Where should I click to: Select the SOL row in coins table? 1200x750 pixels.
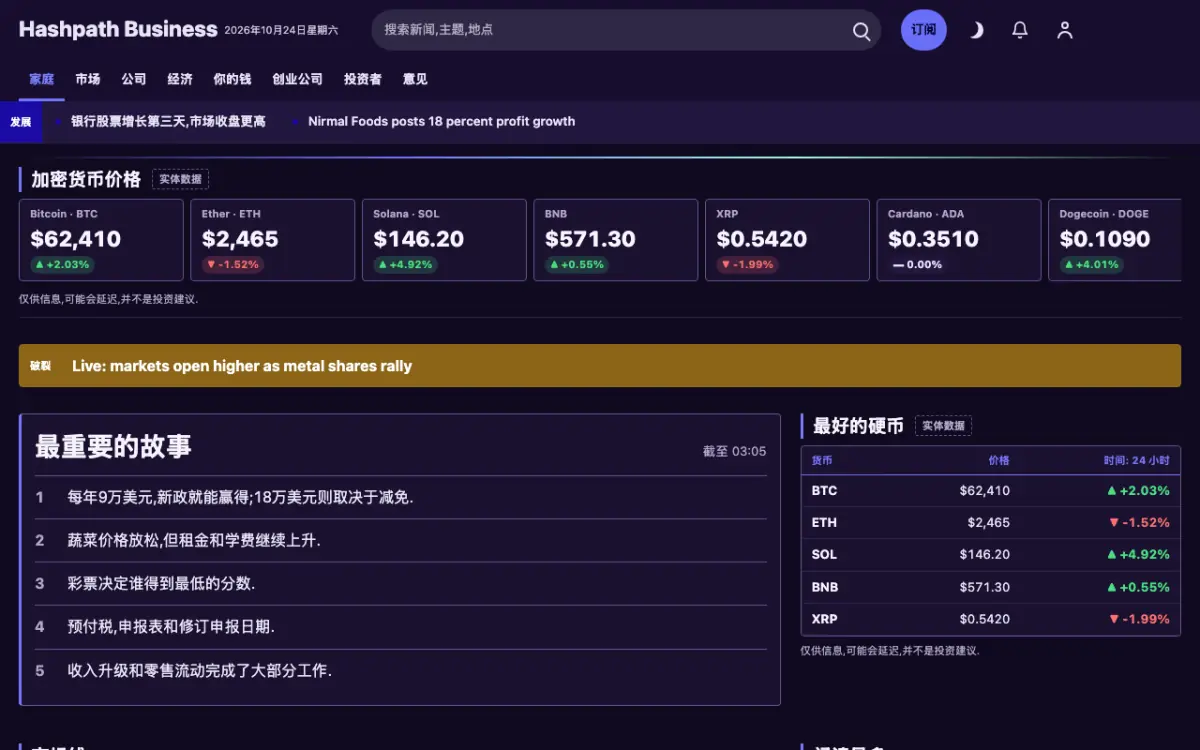[991, 555]
